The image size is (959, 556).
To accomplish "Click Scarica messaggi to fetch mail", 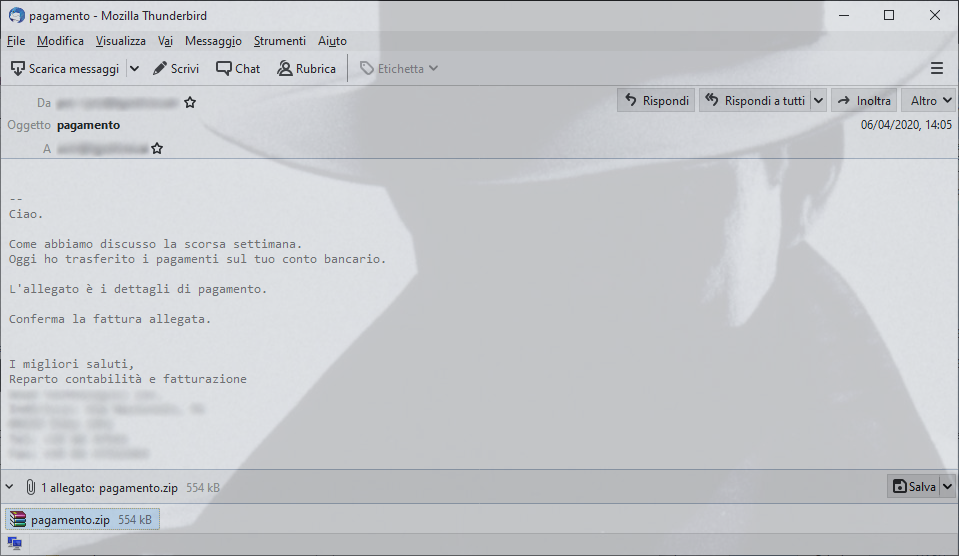I will click(65, 69).
